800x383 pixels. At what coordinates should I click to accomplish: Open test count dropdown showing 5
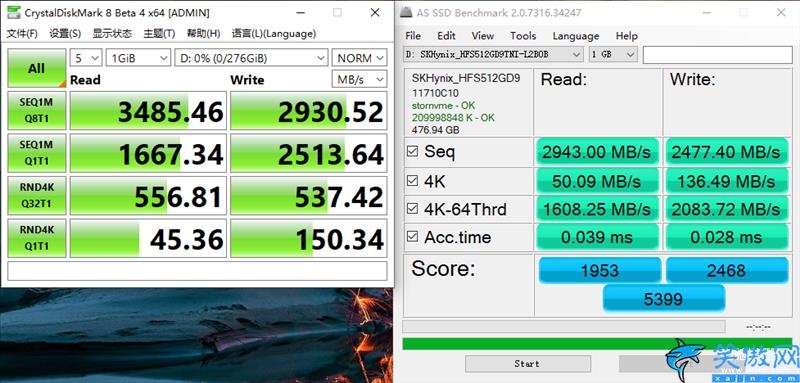coord(86,58)
